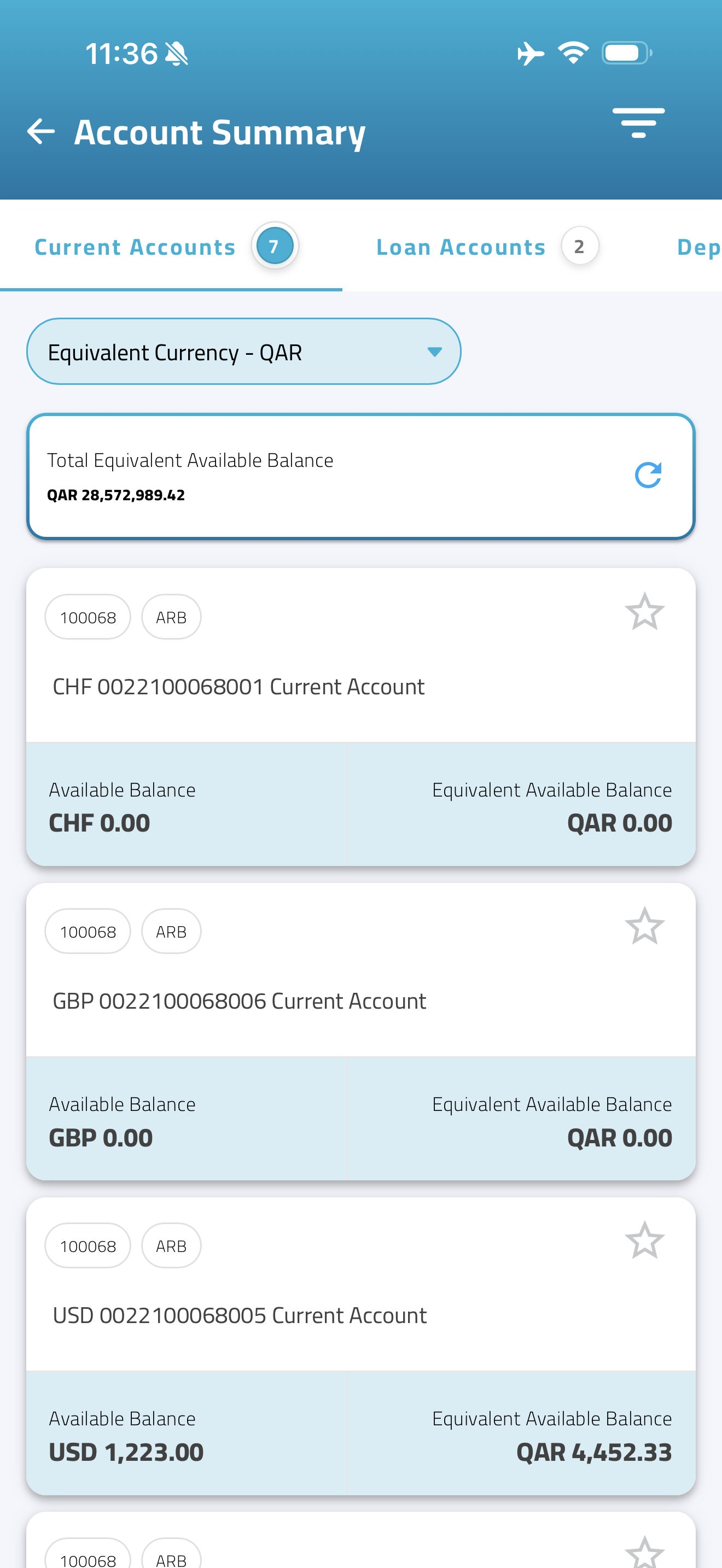Click the dropdown arrow in currency selector
Viewport: 722px width, 1568px height.
[434, 352]
